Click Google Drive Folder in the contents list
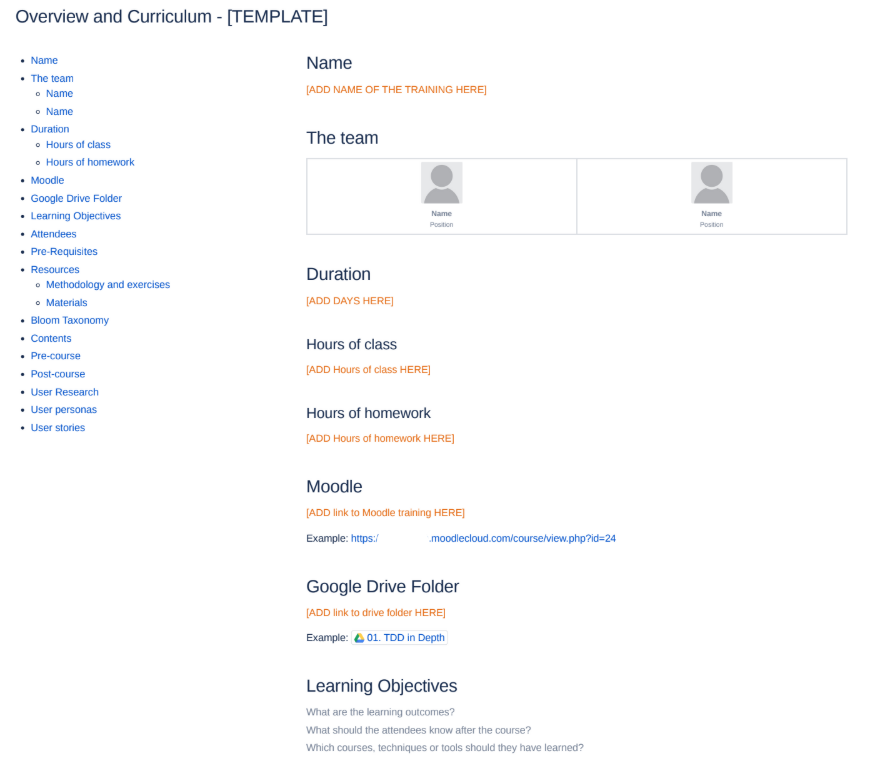The height and width of the screenshot is (763, 896). (x=76, y=199)
